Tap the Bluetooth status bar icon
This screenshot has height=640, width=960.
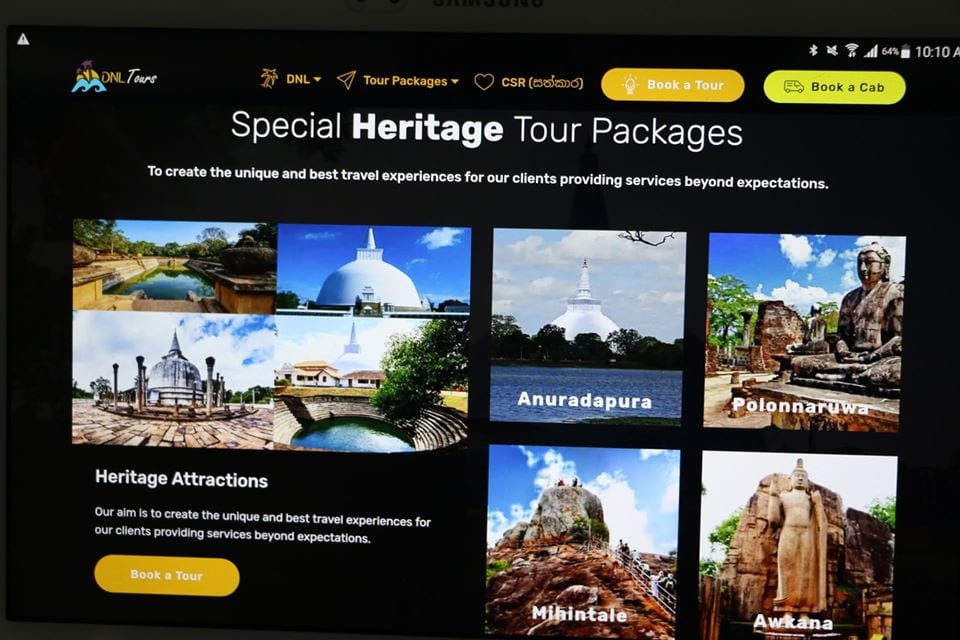click(x=813, y=50)
